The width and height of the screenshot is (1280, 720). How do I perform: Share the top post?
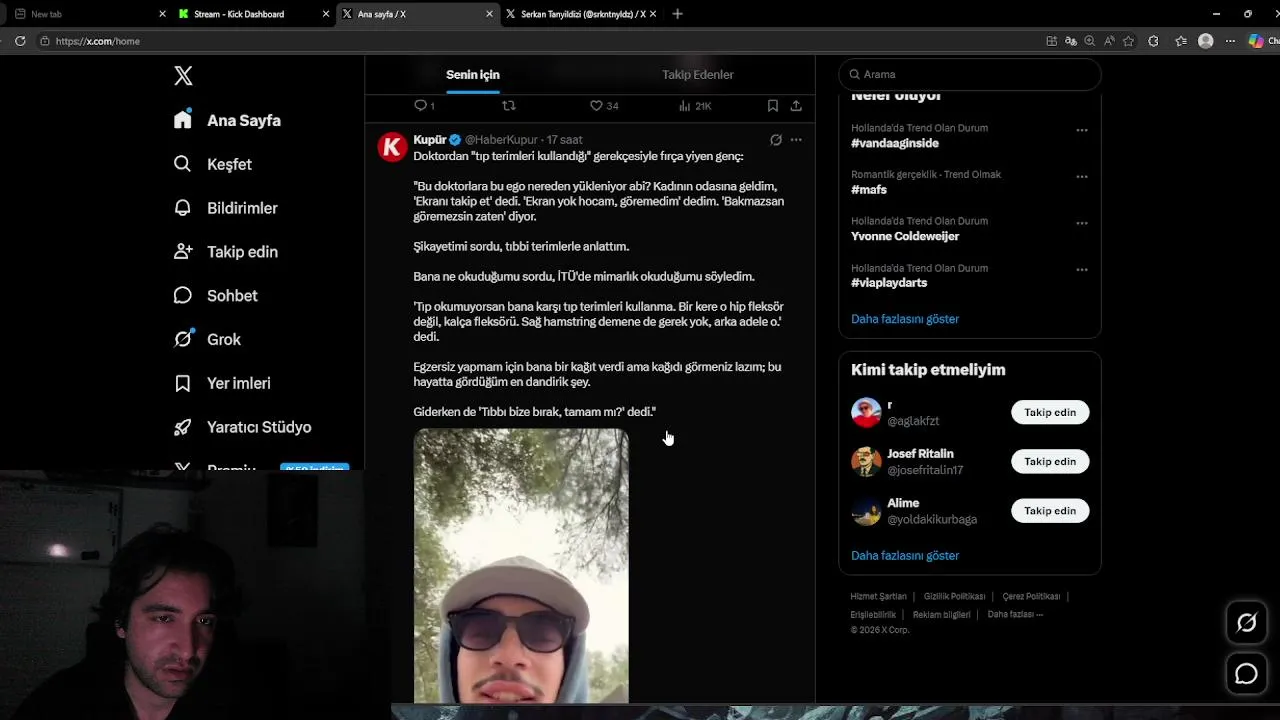796,105
